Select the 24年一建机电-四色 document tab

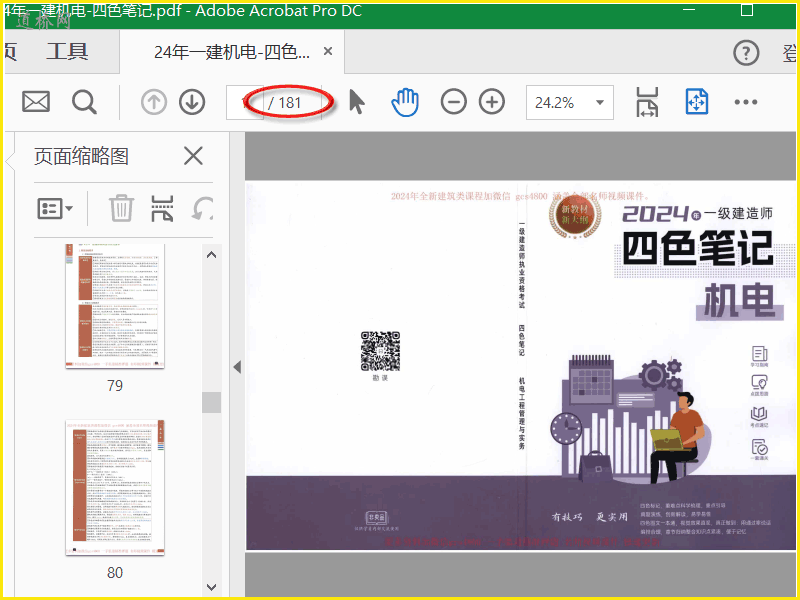[x=232, y=52]
